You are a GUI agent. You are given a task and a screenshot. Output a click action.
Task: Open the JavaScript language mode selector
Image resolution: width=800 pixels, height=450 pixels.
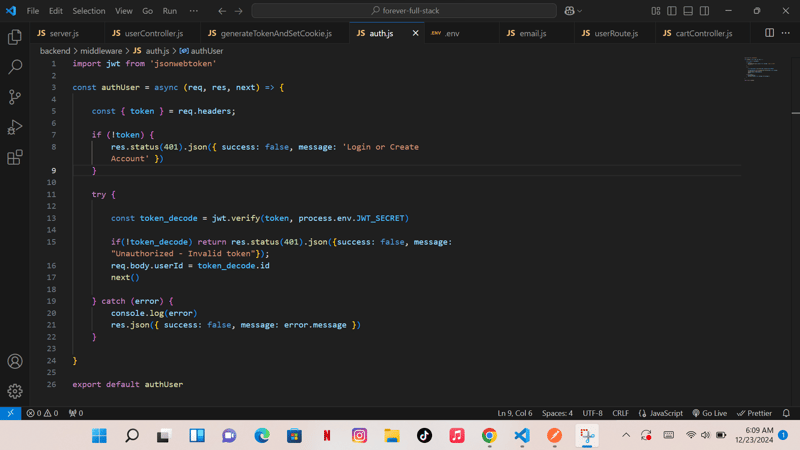[661, 413]
